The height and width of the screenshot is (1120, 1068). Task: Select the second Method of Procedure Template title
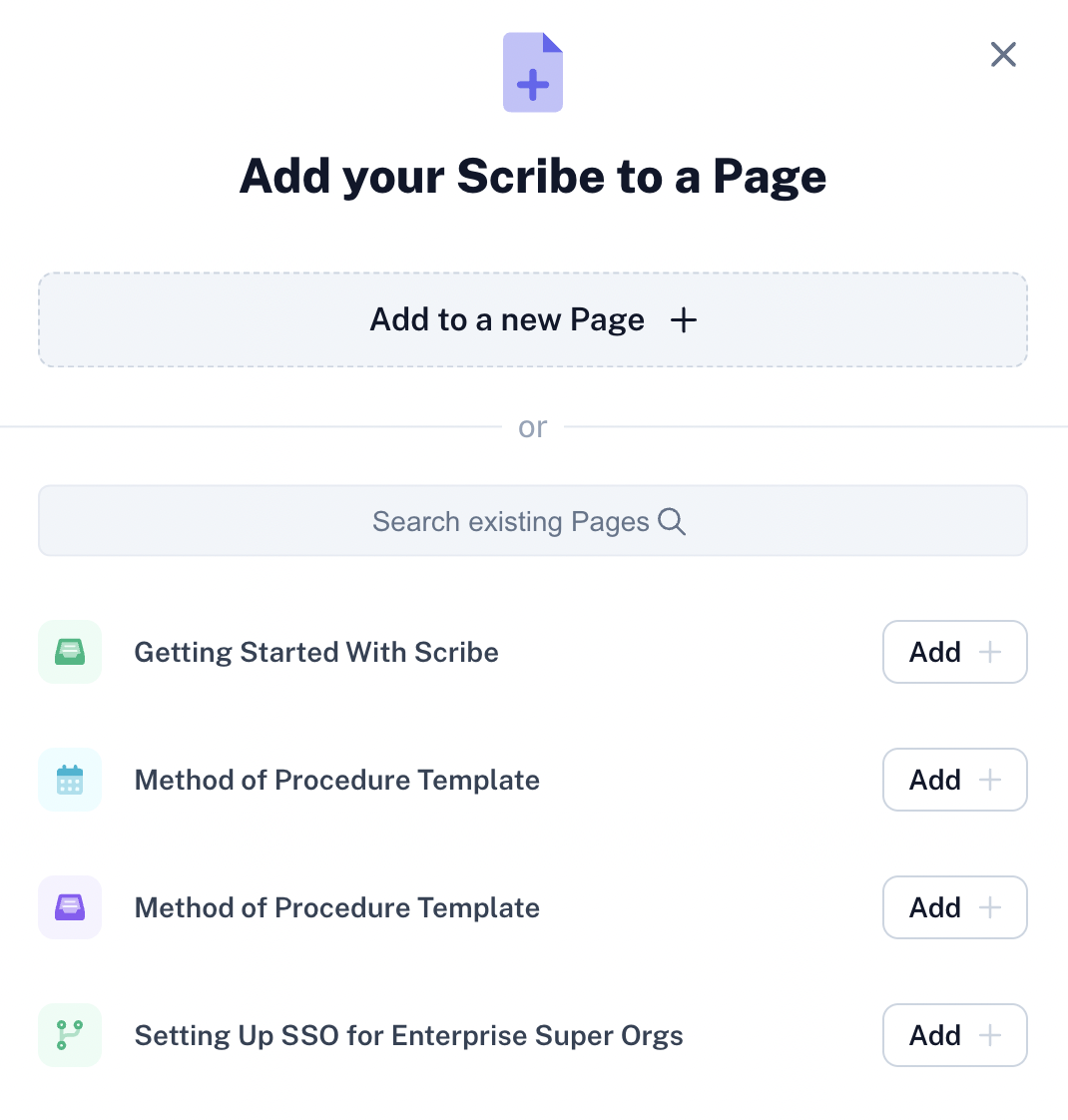click(337, 907)
